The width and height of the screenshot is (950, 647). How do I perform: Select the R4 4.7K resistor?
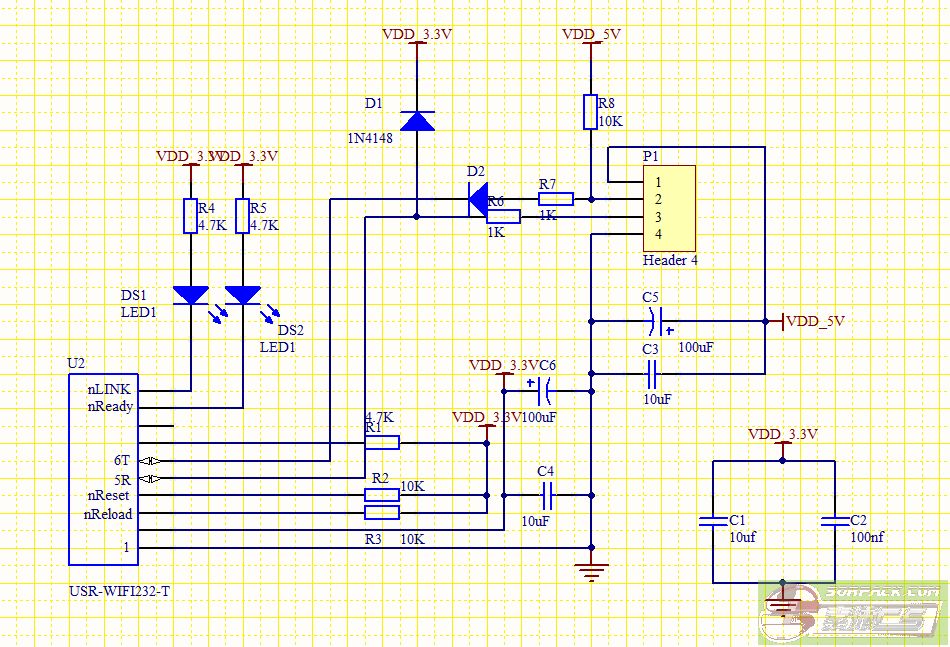click(x=190, y=216)
